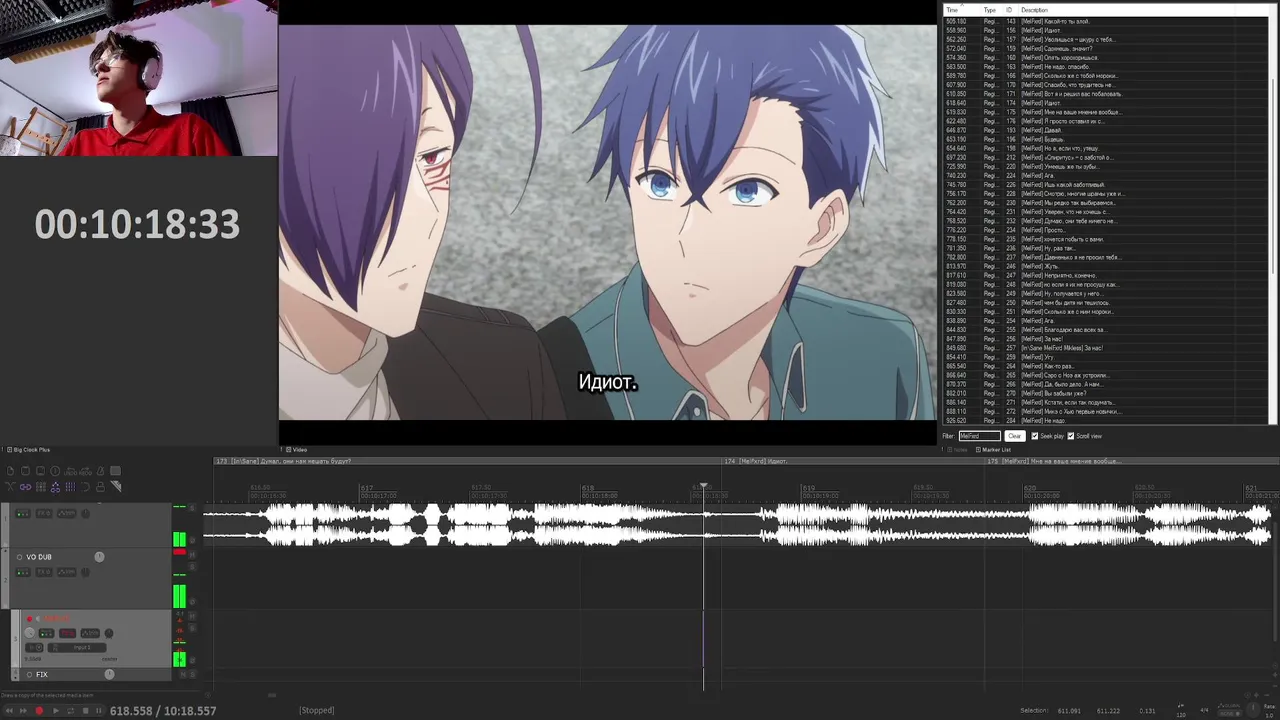1280x720 pixels.
Task: Select region 143 at 505.180 in list
Action: click(1105, 21)
